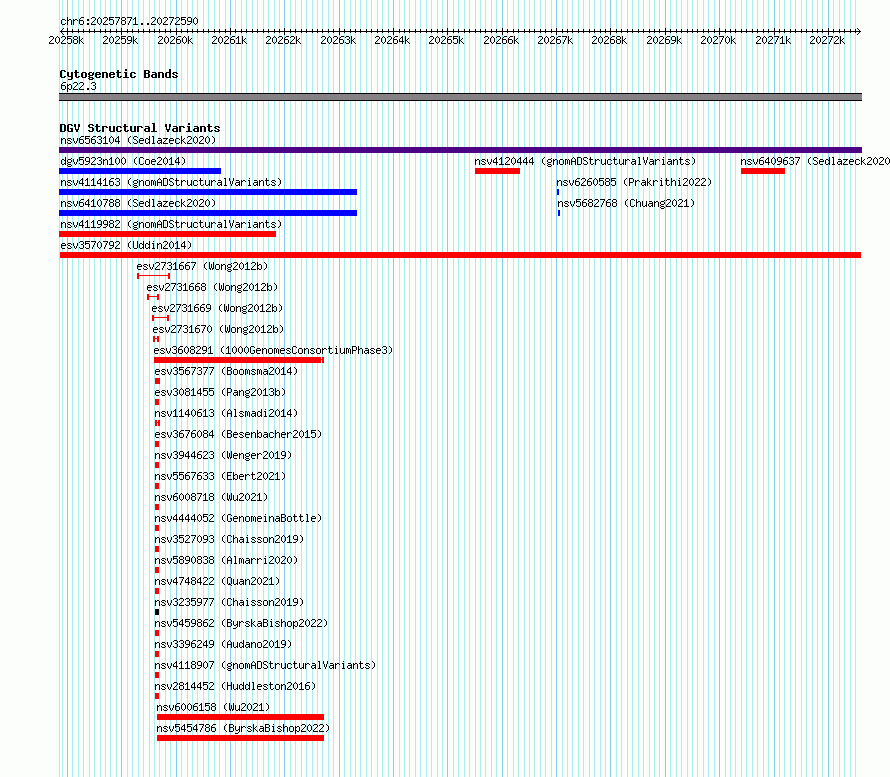
Task: Select nsv1140613 (Alsmadi2014) variant
Action: click(226, 413)
